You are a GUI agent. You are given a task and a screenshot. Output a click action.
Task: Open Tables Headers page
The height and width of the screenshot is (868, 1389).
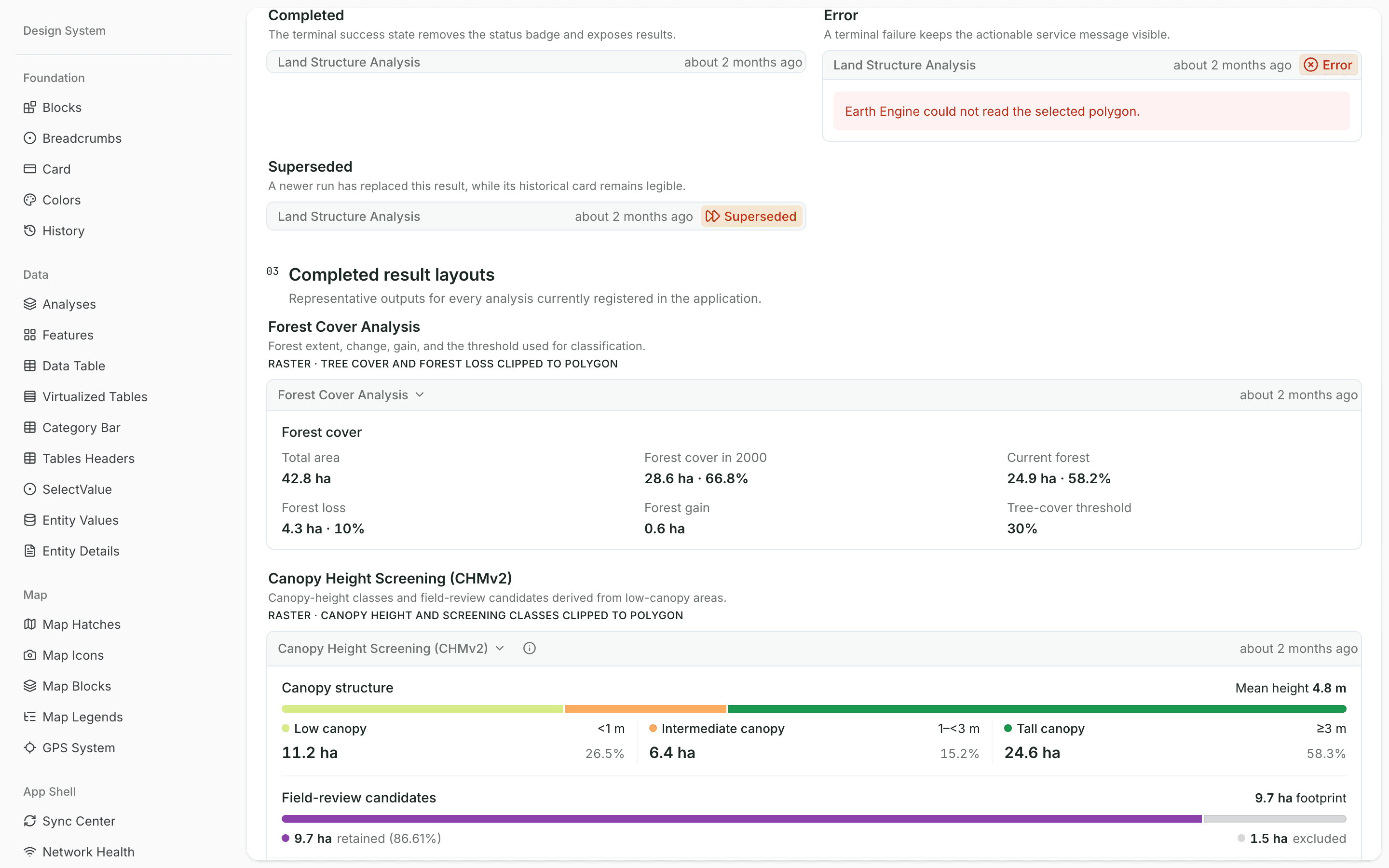(x=88, y=459)
